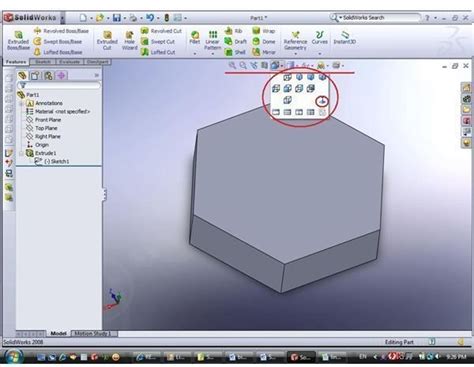This screenshot has width=474, height=367.
Task: Switch to the Evaluate tab
Action: [69, 62]
